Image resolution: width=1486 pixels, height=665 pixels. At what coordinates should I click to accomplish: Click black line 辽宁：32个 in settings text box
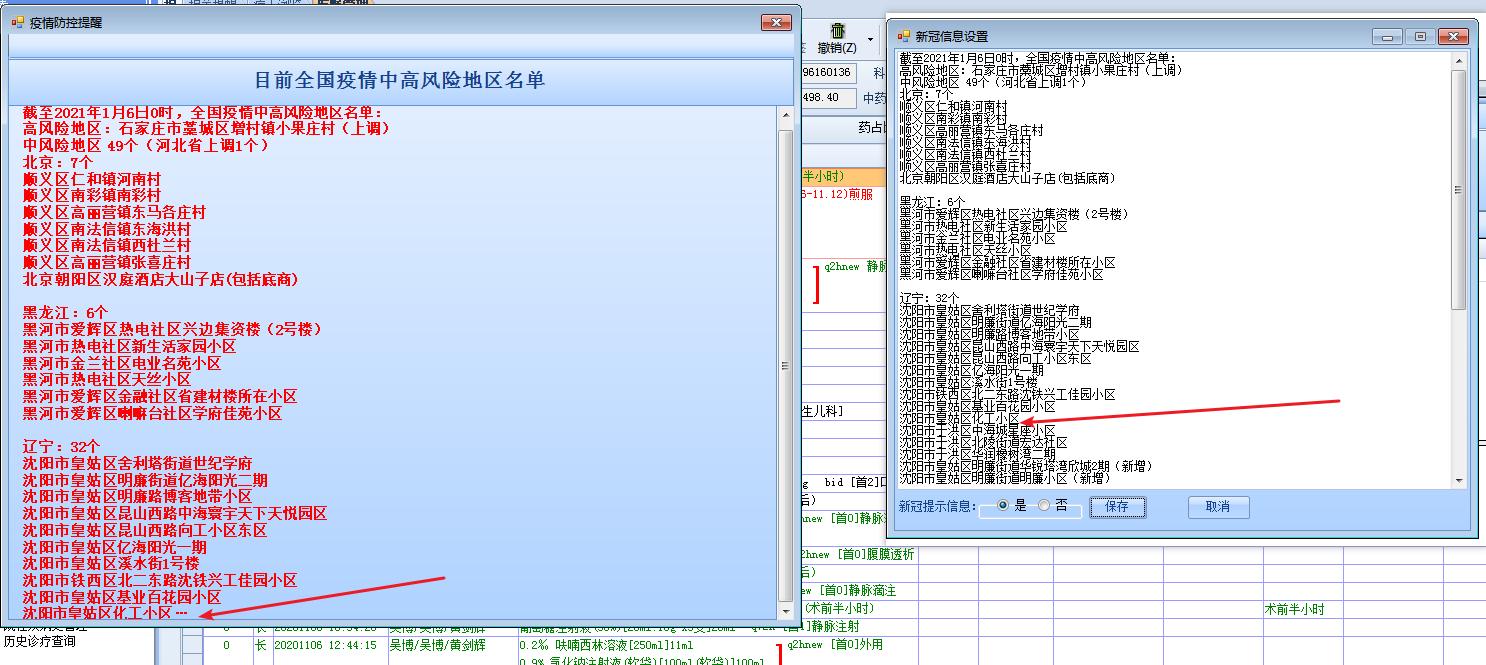pos(929,299)
